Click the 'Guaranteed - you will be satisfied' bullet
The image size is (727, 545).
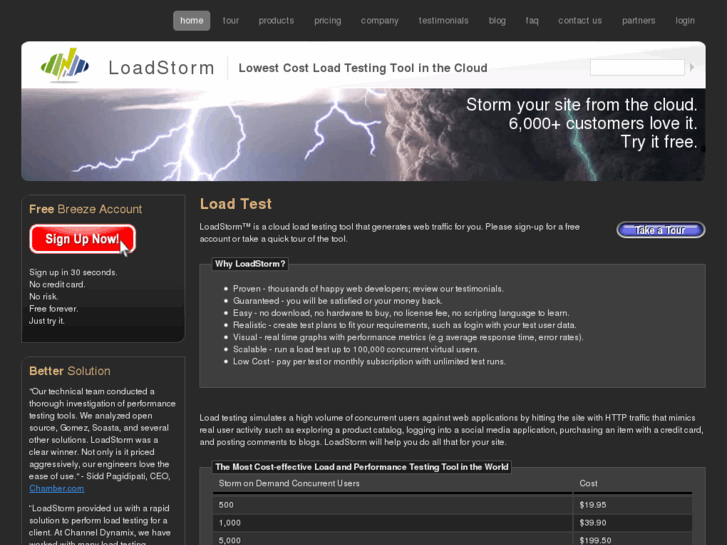(338, 301)
